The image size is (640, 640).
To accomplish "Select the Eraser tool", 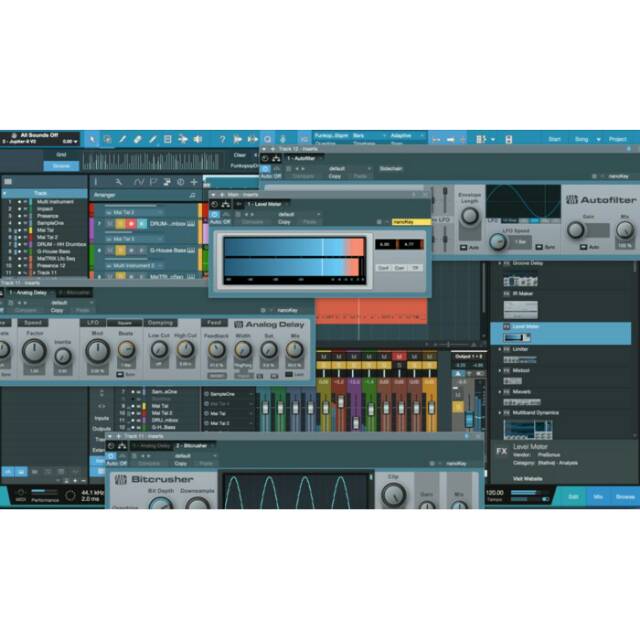I will coord(138,139).
